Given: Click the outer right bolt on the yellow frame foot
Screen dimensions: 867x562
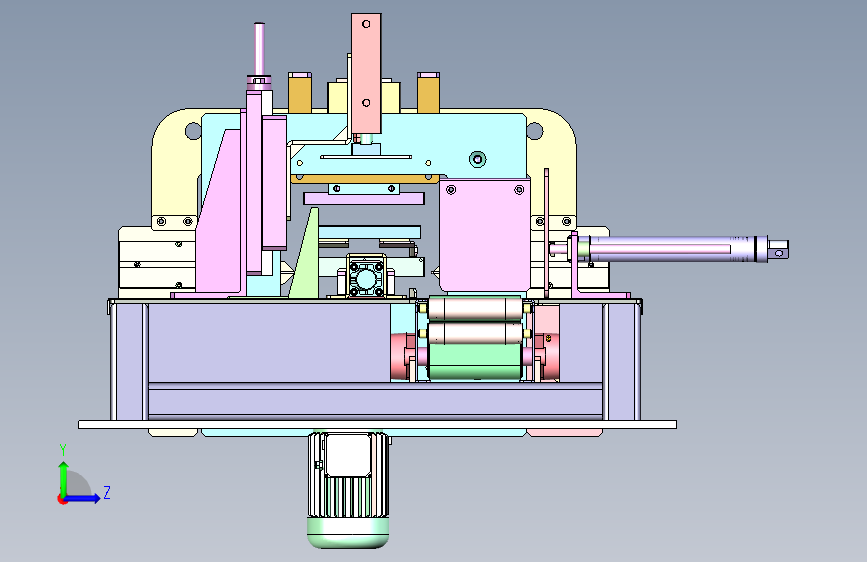Looking at the screenshot, I should [x=566, y=222].
